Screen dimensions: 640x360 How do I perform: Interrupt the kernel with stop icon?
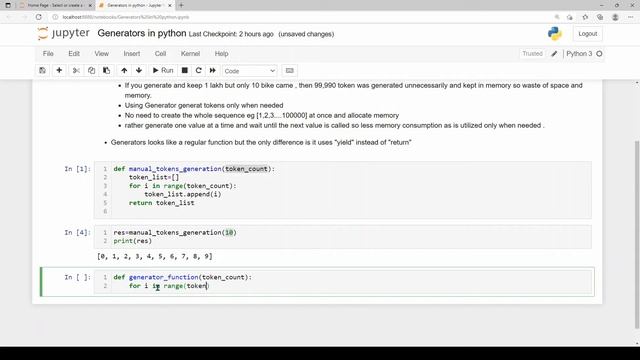pos(184,71)
